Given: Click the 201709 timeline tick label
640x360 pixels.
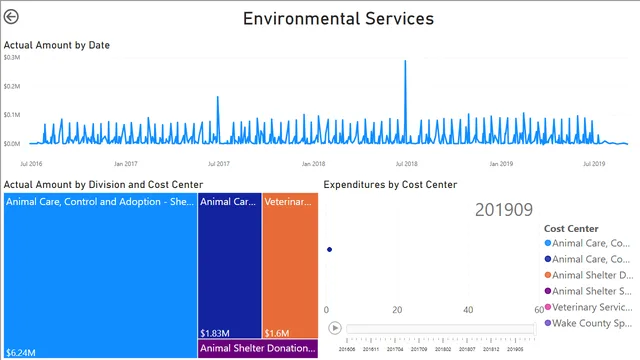Looking at the screenshot, I should pos(419,349).
